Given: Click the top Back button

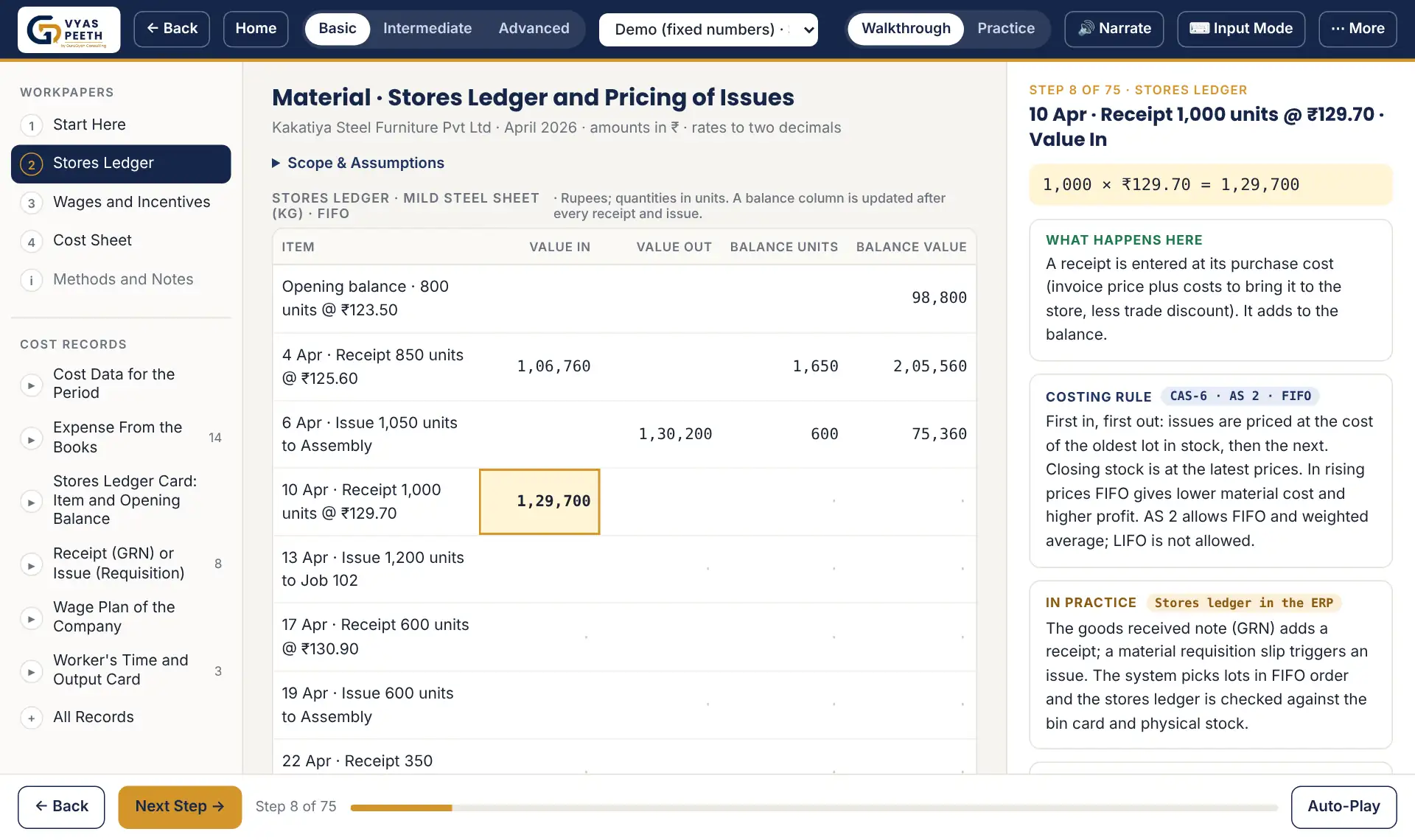Looking at the screenshot, I should click(172, 29).
